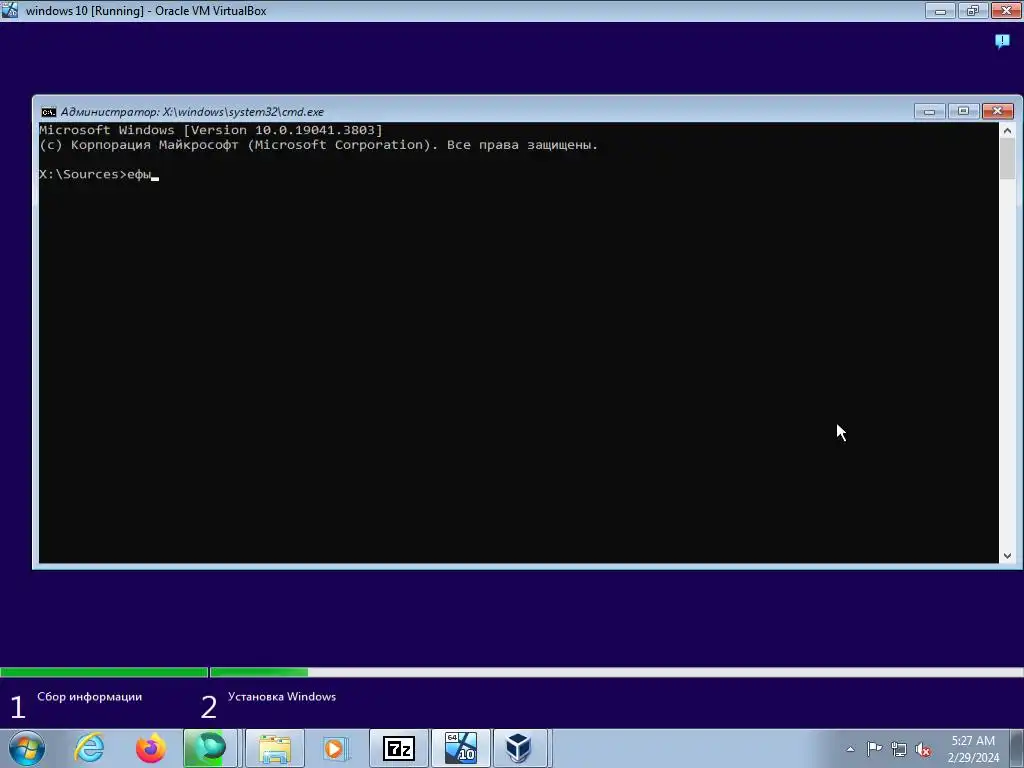Open the VirtualBox window system icon
The height and width of the screenshot is (768, 1024).
tap(10, 10)
